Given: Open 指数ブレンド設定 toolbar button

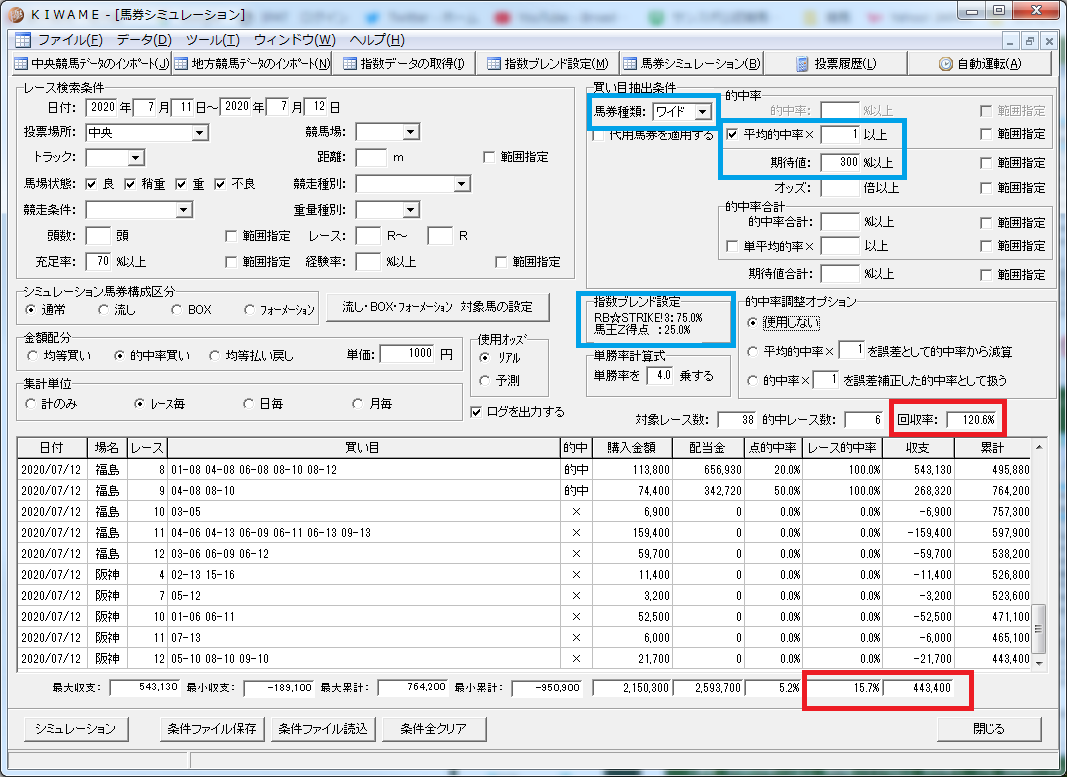Looking at the screenshot, I should [x=548, y=63].
